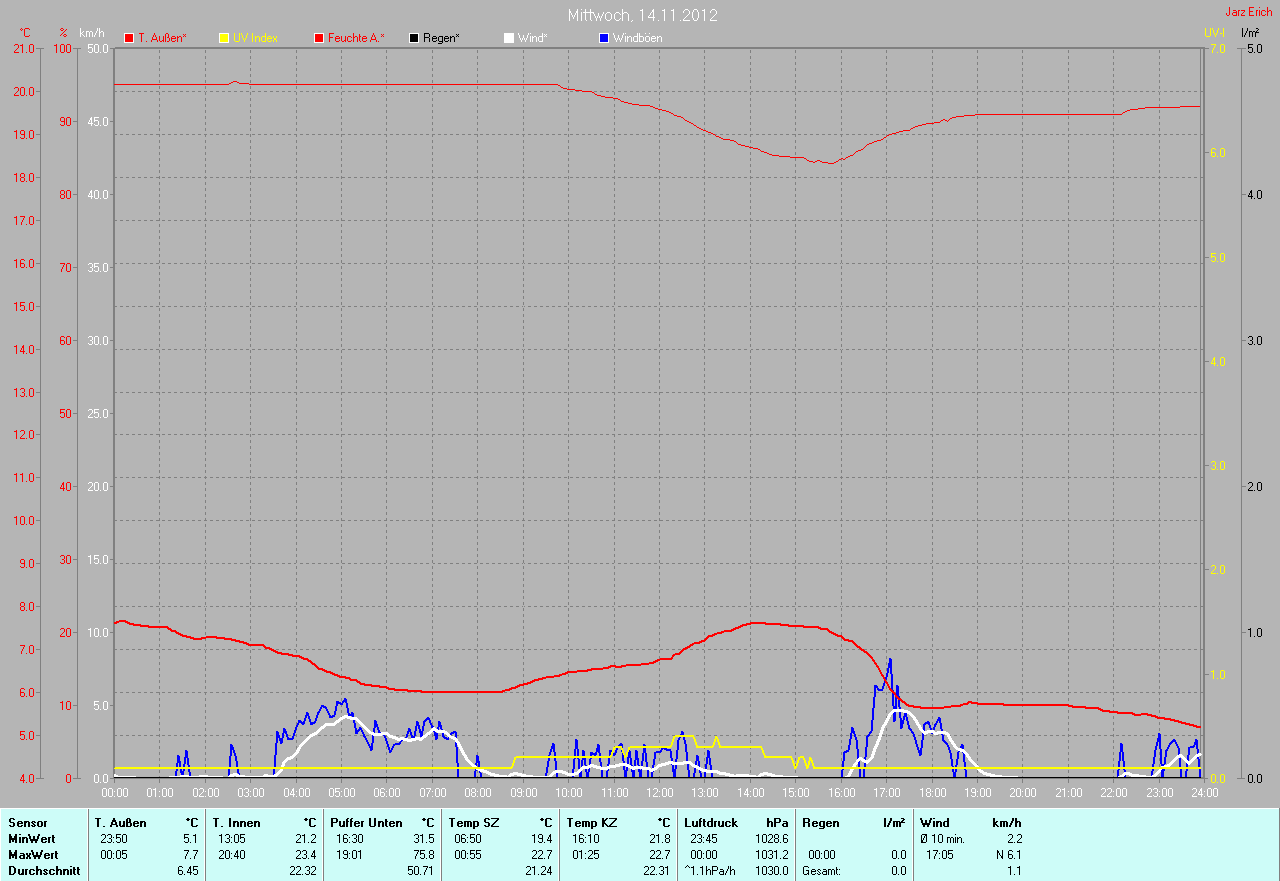Viewport: 1280px width, 881px height.
Task: Click the Temp SZ minimum 19.4
Action: tap(541, 839)
